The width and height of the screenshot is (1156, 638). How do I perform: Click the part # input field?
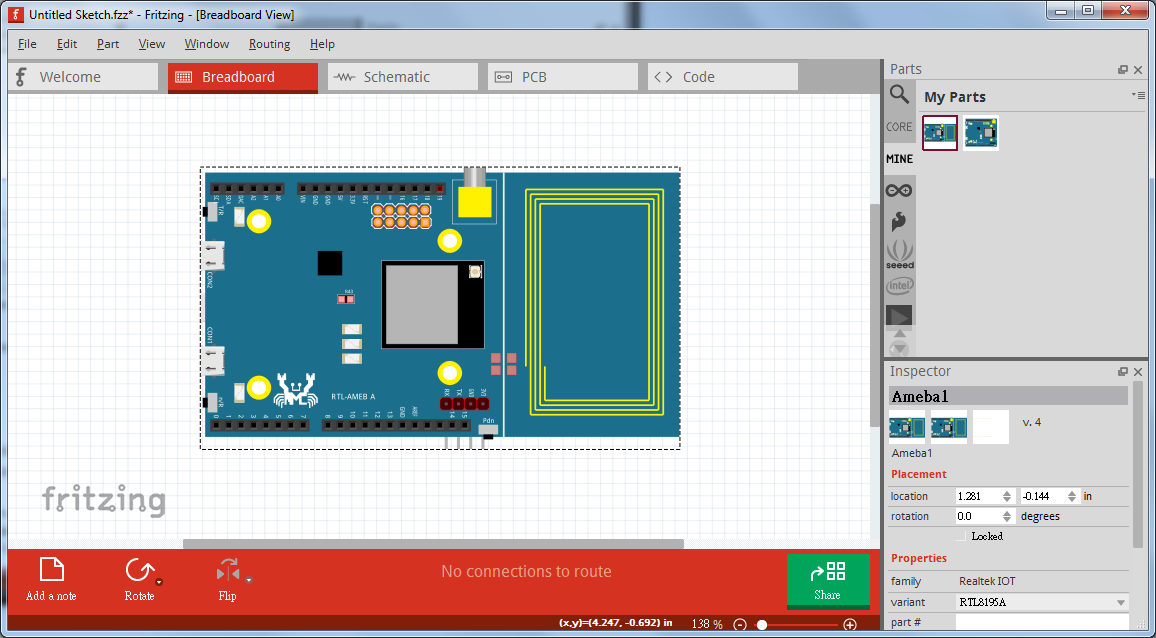[x=1042, y=623]
